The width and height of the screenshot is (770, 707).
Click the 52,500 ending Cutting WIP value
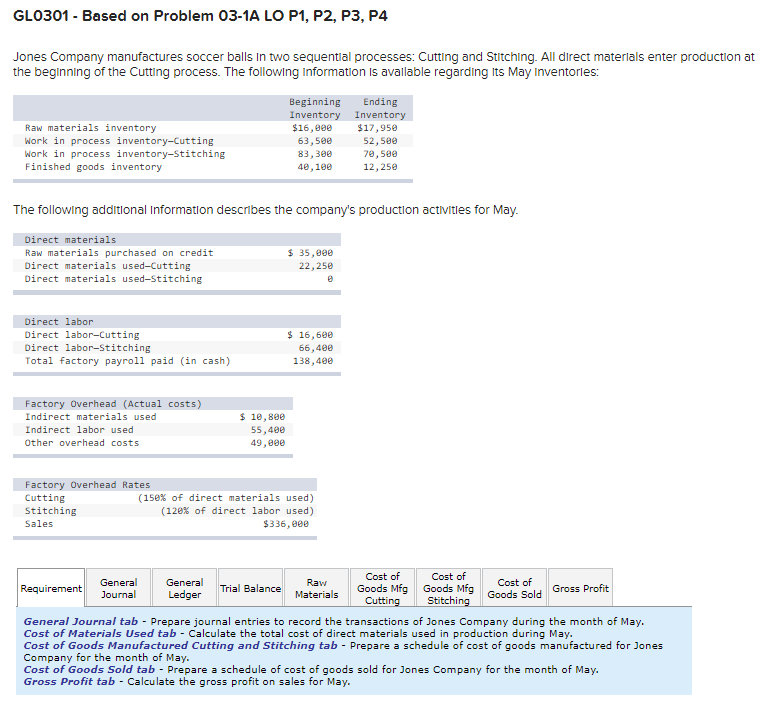[380, 141]
